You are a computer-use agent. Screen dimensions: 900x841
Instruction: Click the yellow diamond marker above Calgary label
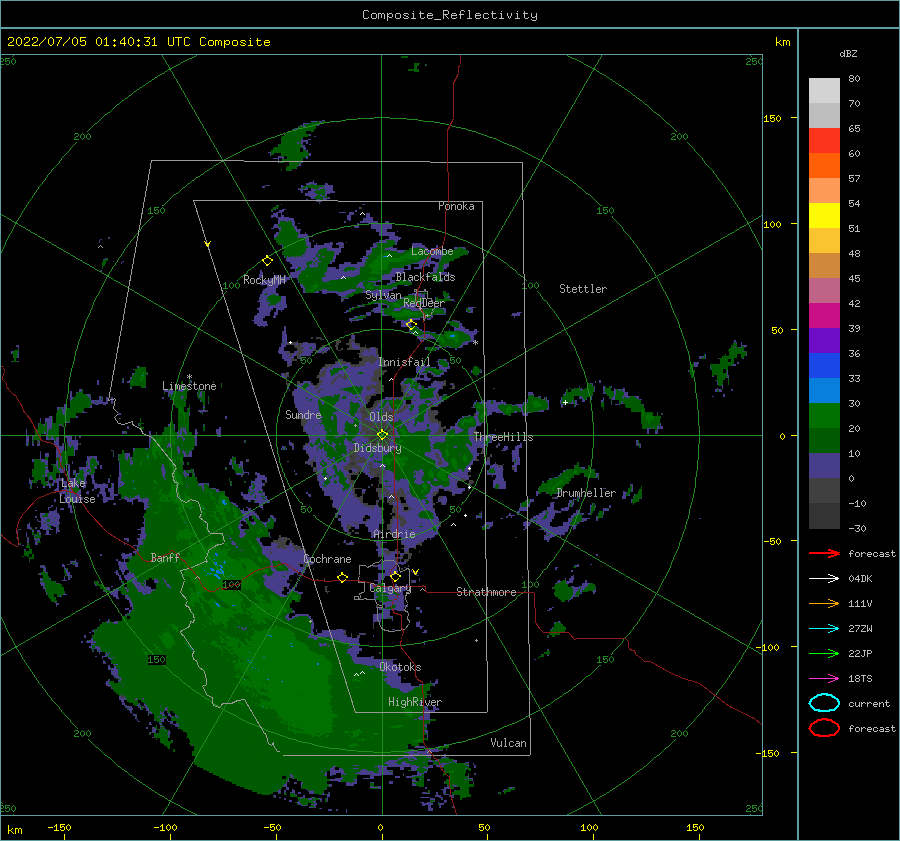point(395,576)
